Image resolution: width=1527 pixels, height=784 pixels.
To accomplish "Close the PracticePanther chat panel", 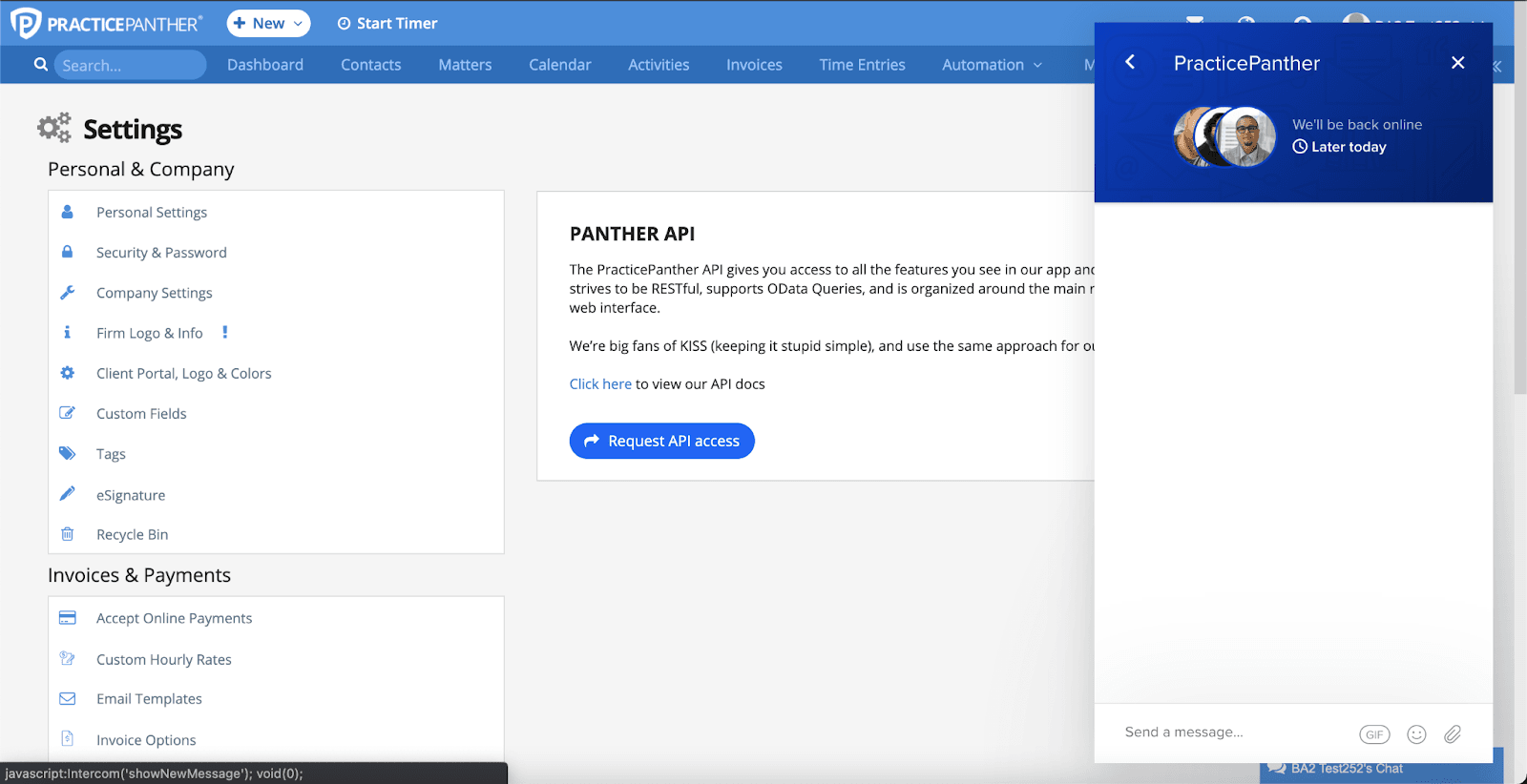I will click(1457, 62).
